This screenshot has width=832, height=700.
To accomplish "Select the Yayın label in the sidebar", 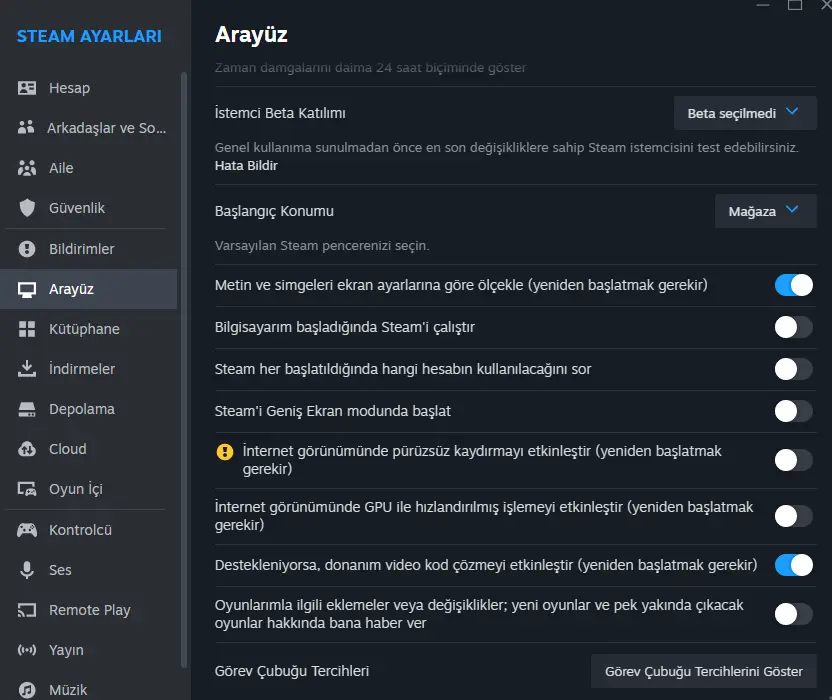I will tap(66, 650).
